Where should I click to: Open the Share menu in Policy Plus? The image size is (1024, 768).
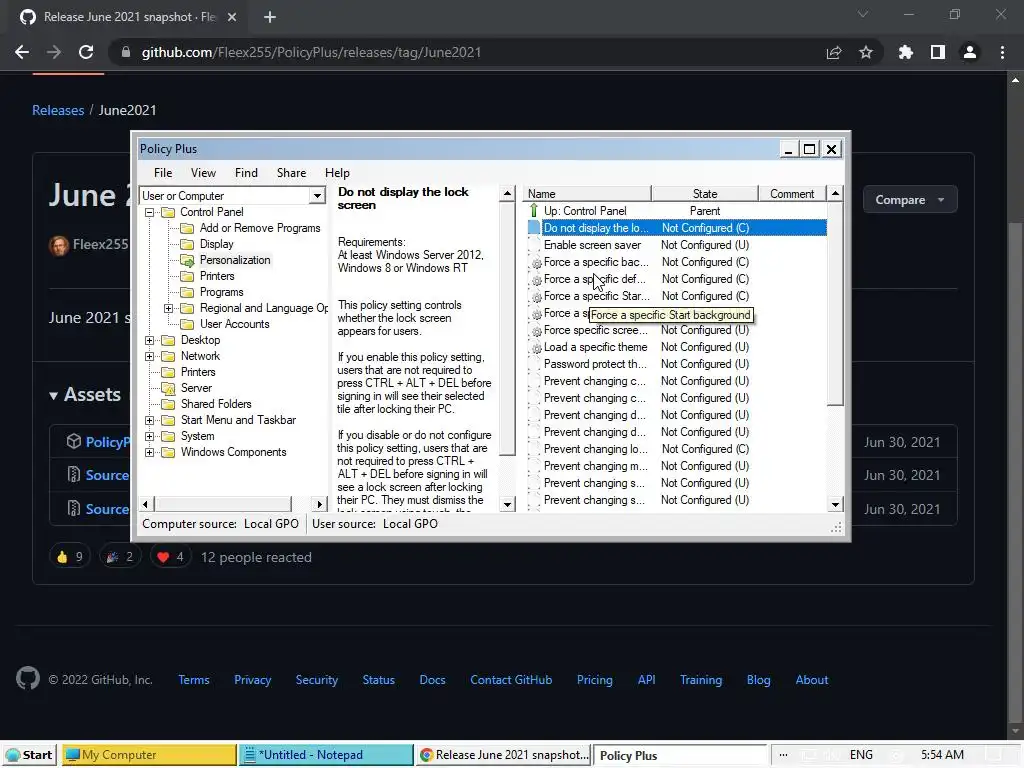(x=291, y=173)
